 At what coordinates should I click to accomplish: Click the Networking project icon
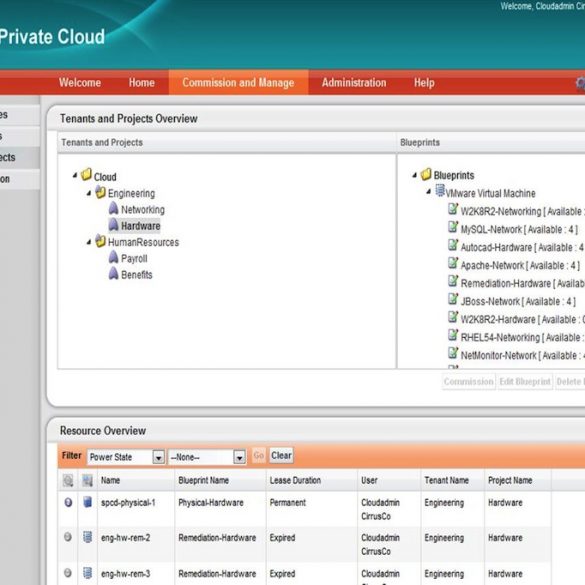(113, 208)
